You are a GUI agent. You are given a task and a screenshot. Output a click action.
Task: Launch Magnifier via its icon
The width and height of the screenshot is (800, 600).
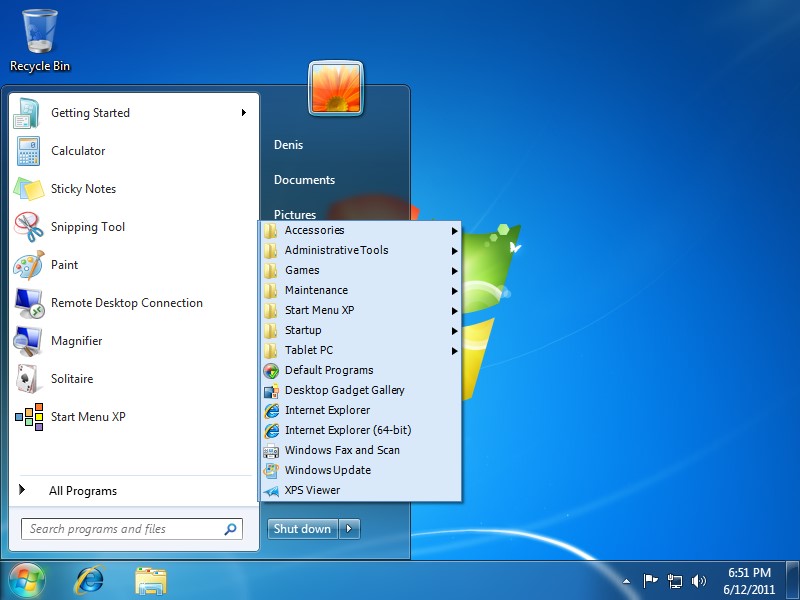click(x=28, y=341)
